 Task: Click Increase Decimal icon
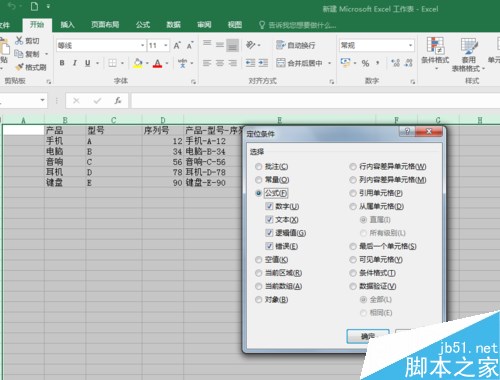pos(396,63)
